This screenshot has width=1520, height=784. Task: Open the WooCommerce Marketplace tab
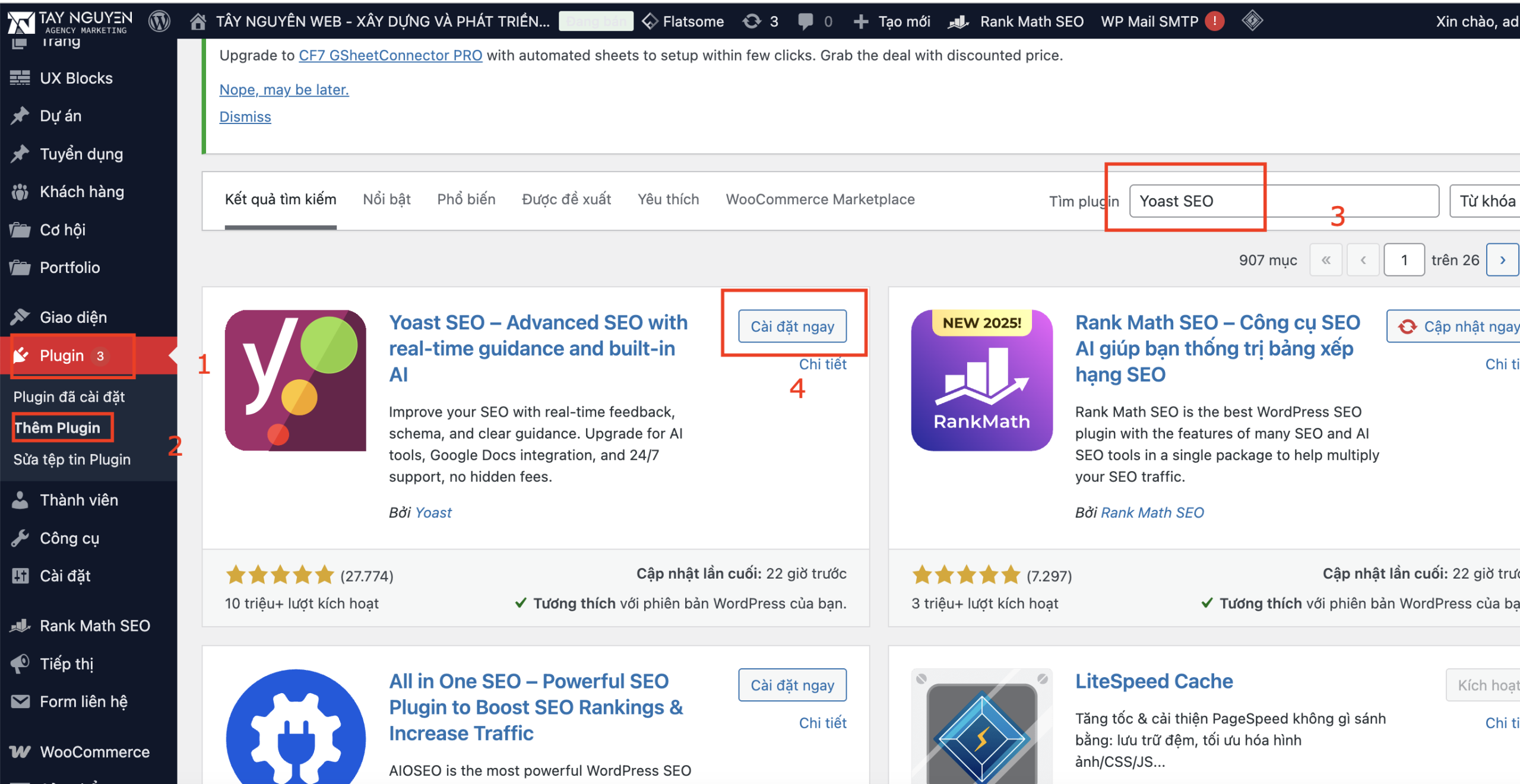click(820, 199)
